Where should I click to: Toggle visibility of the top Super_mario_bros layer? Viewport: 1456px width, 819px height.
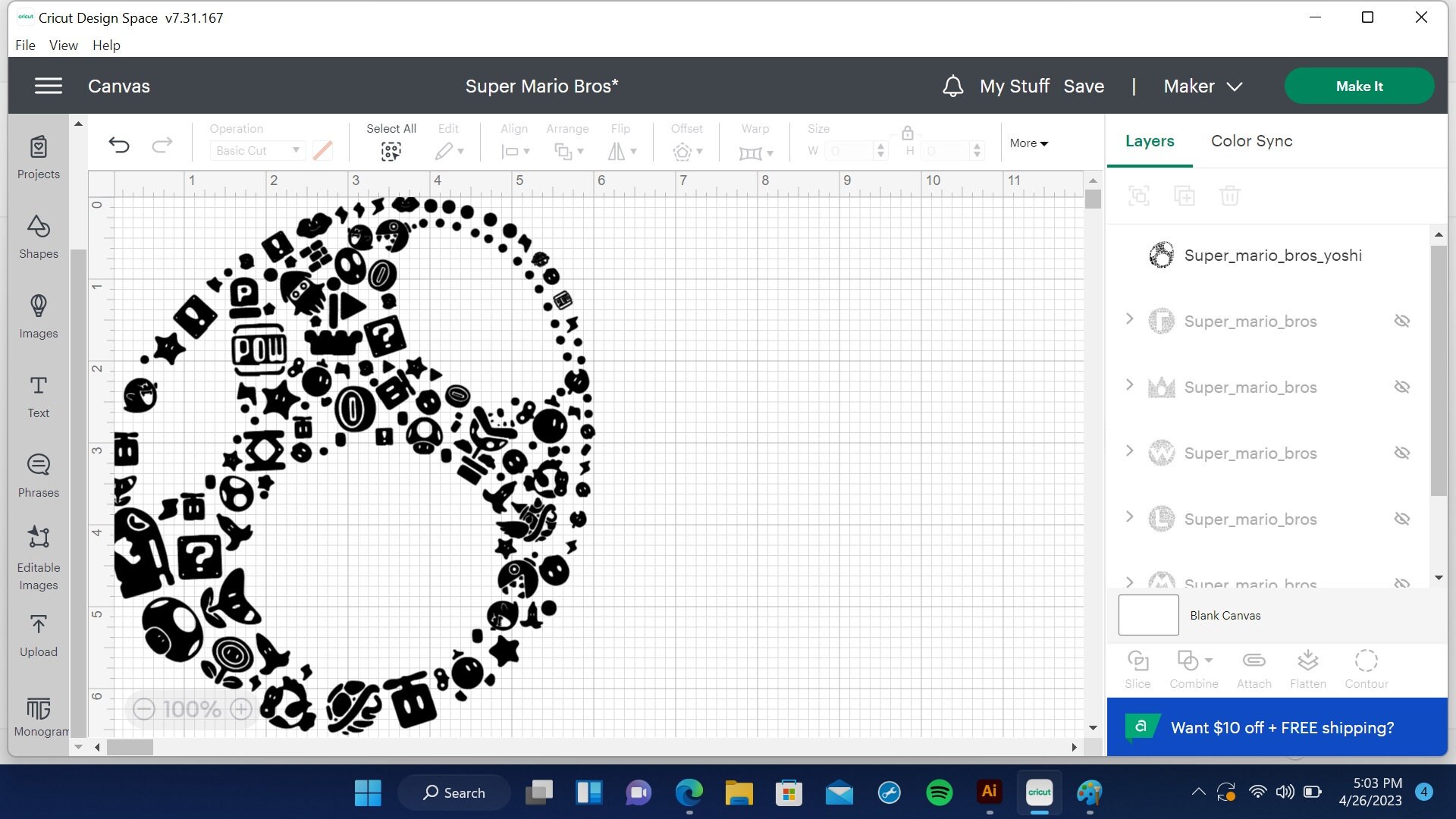tap(1402, 321)
